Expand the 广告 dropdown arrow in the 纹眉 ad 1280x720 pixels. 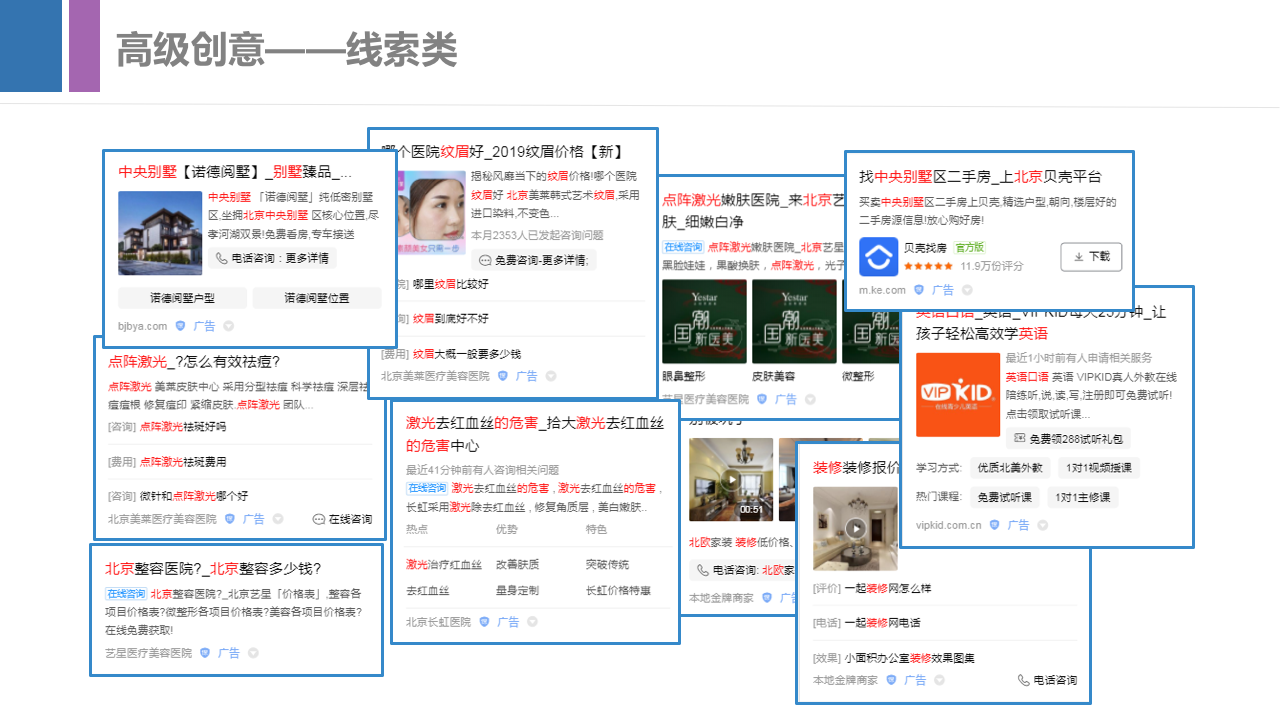(551, 376)
